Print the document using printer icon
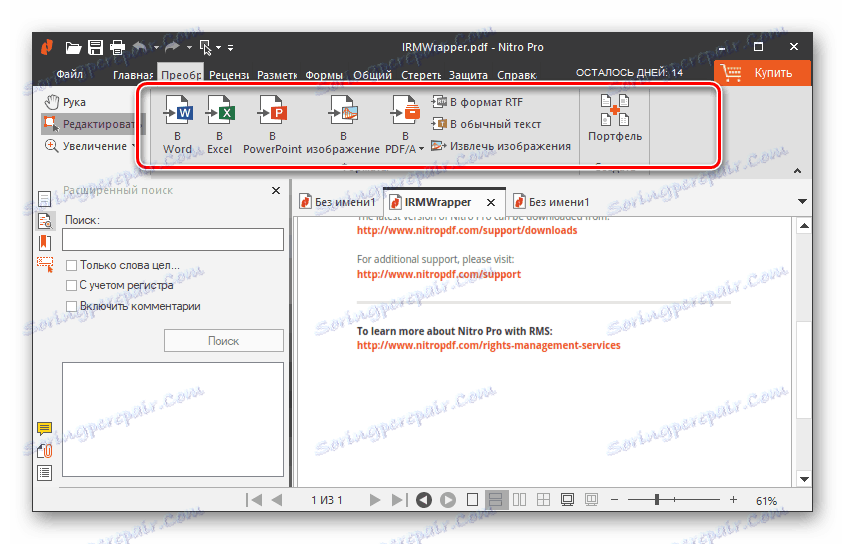 117,48
